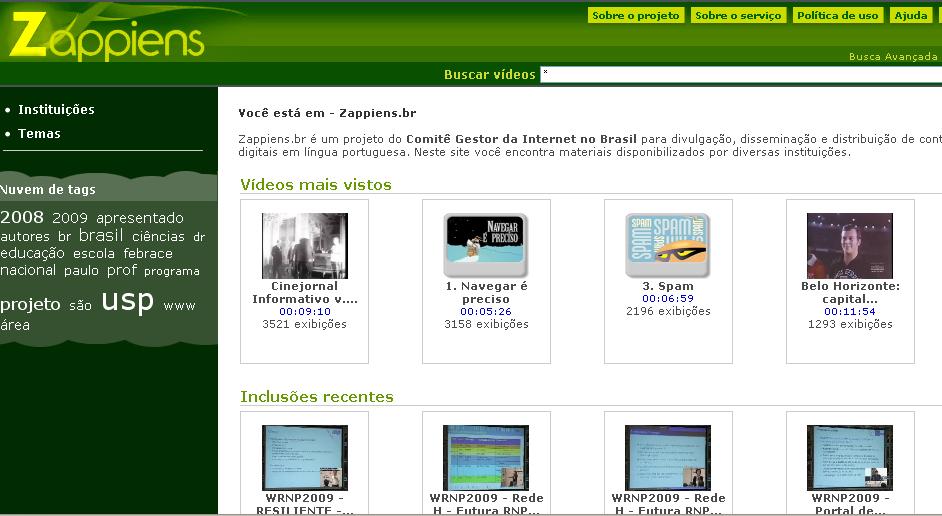Open WRNP2009 Portal video thumbnail
This screenshot has height=516, width=942.
(849, 458)
